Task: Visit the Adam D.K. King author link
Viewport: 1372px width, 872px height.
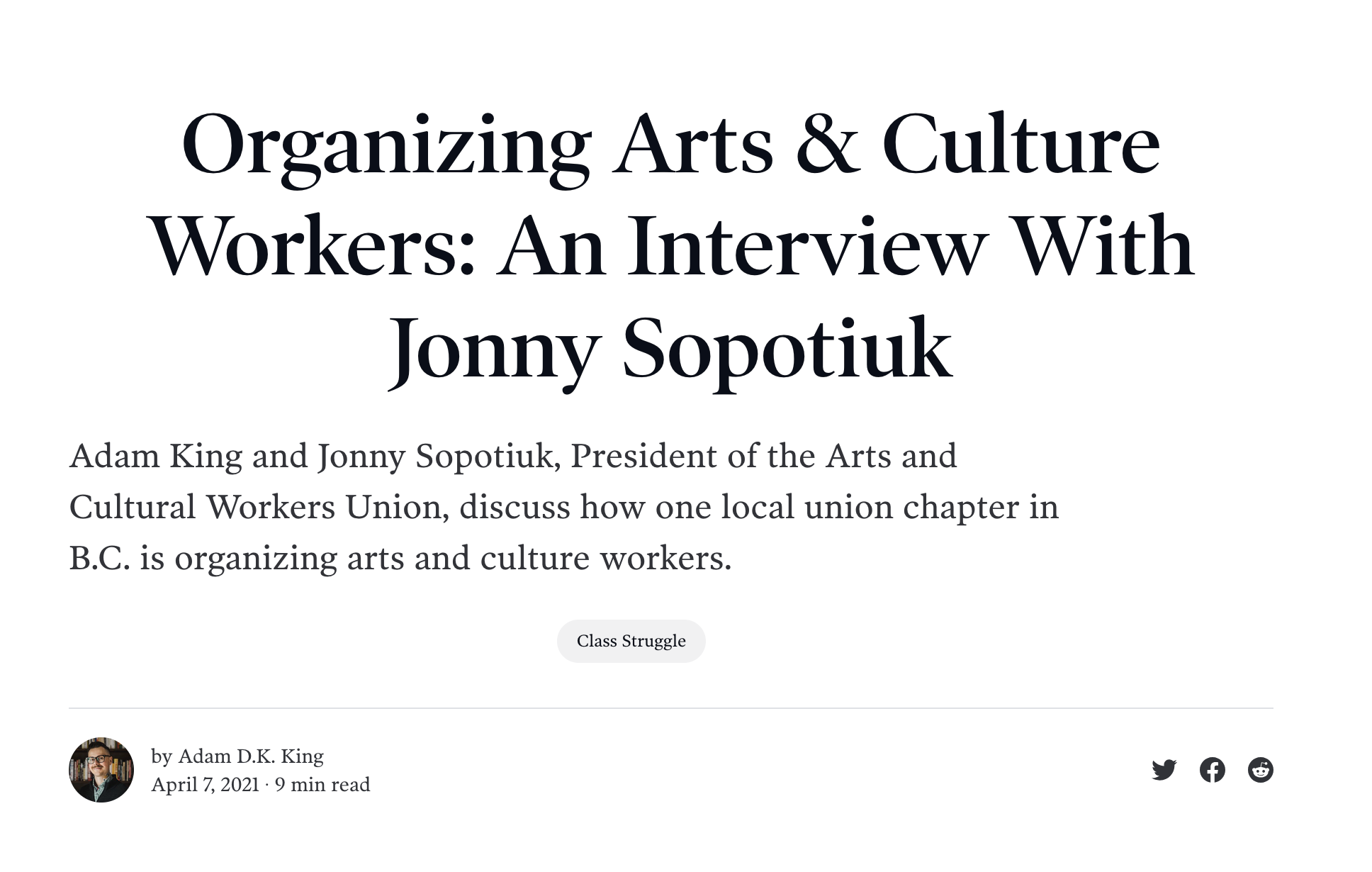Action: 251,756
